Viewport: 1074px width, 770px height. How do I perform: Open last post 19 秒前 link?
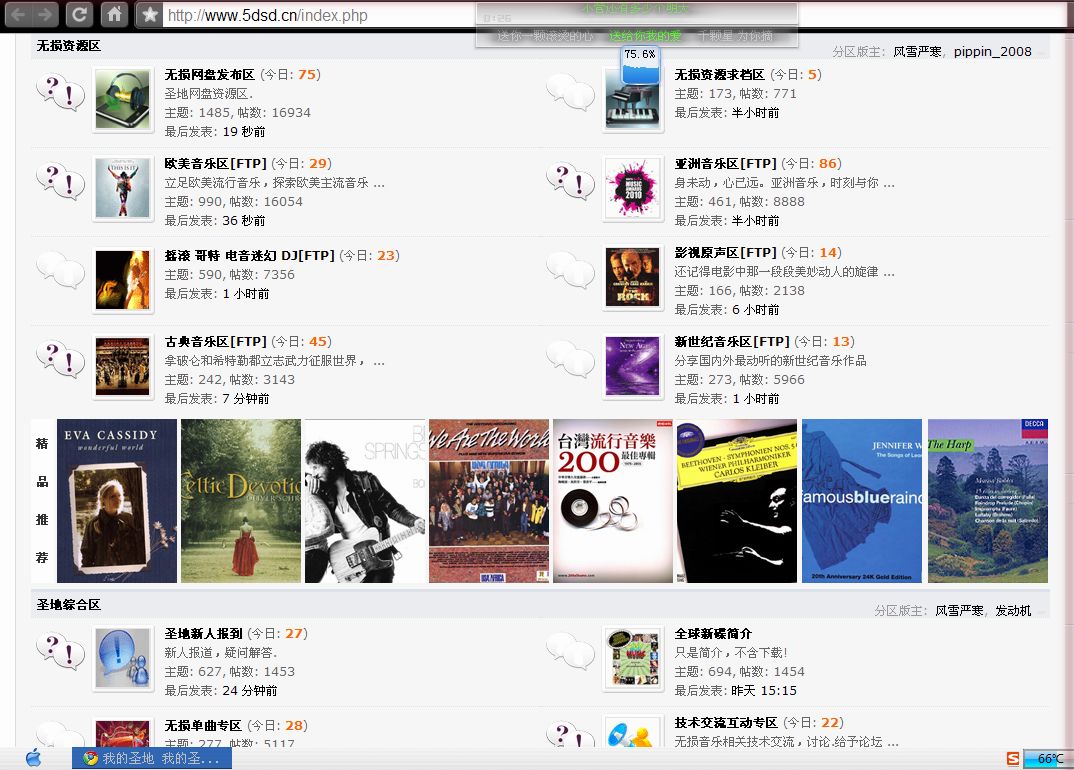click(244, 132)
